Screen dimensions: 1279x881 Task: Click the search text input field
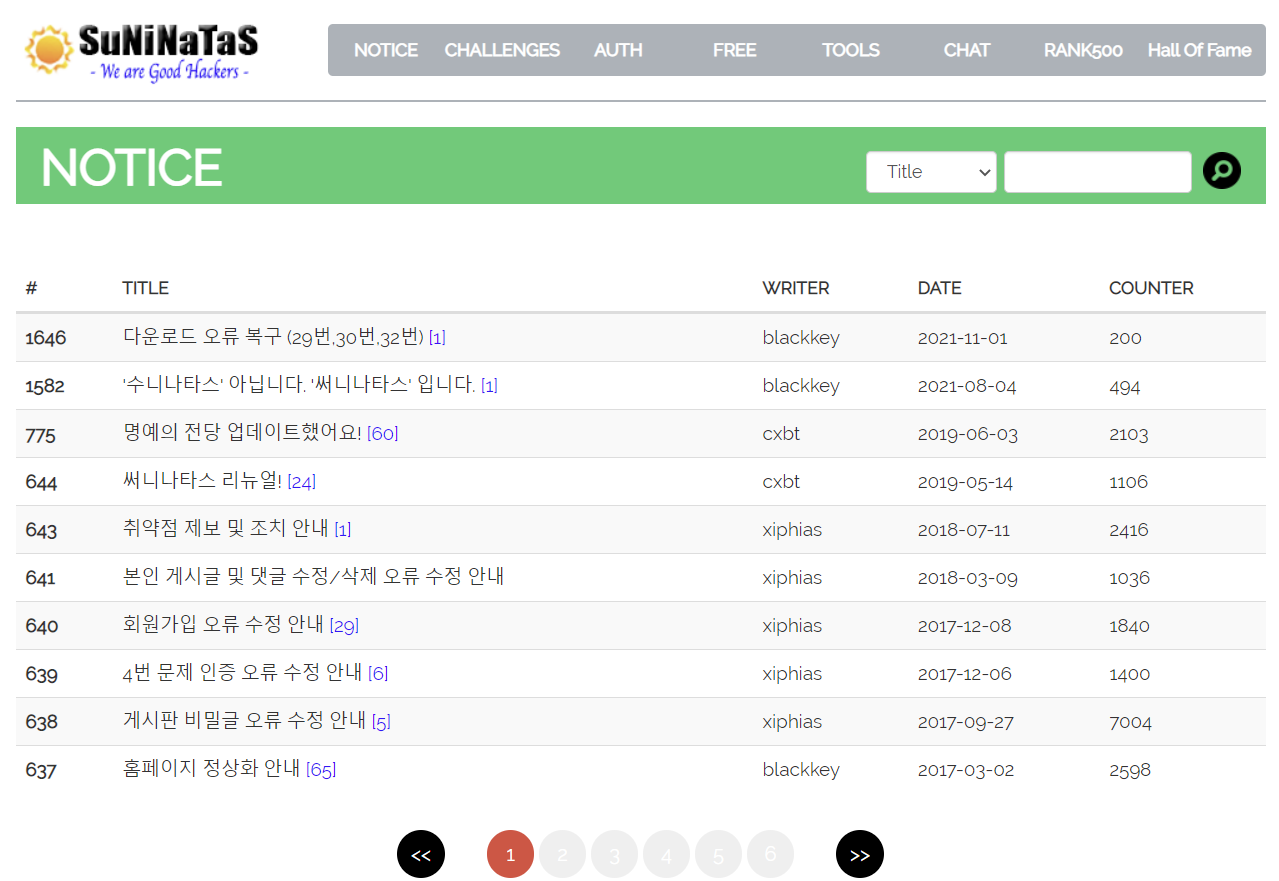point(1098,172)
